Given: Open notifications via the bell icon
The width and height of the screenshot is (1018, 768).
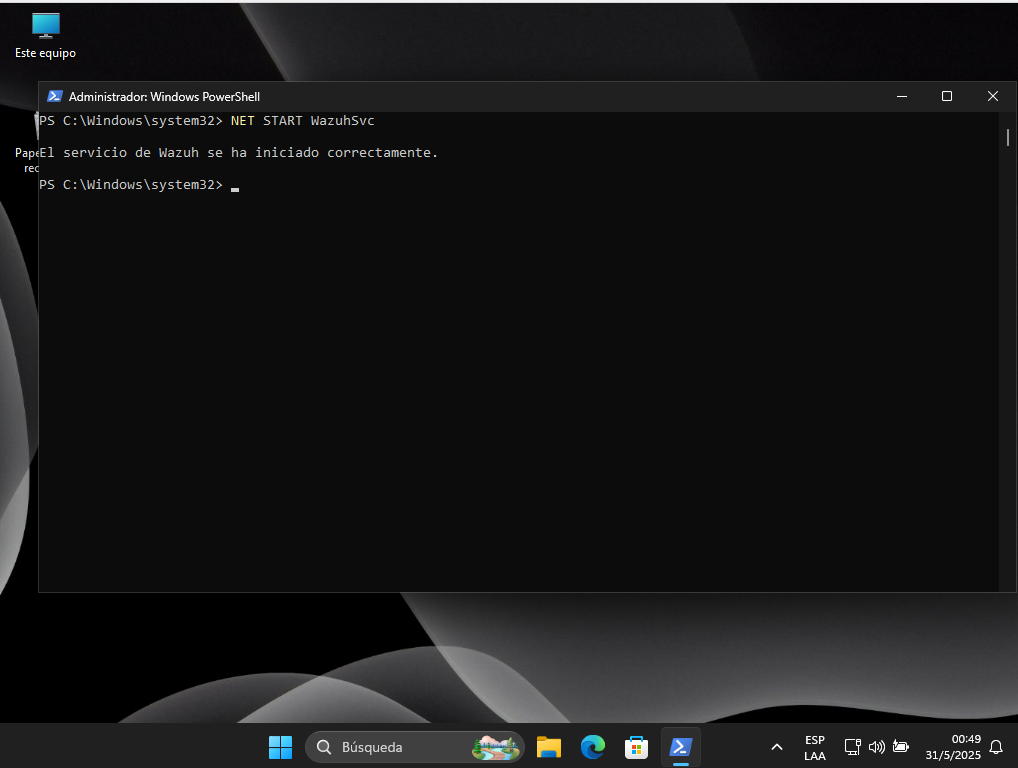Looking at the screenshot, I should (x=996, y=747).
